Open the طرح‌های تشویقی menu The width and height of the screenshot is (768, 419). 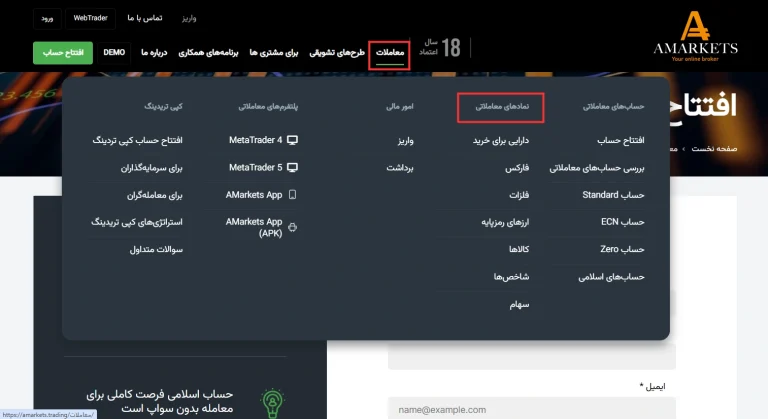pyautogui.click(x=337, y=52)
